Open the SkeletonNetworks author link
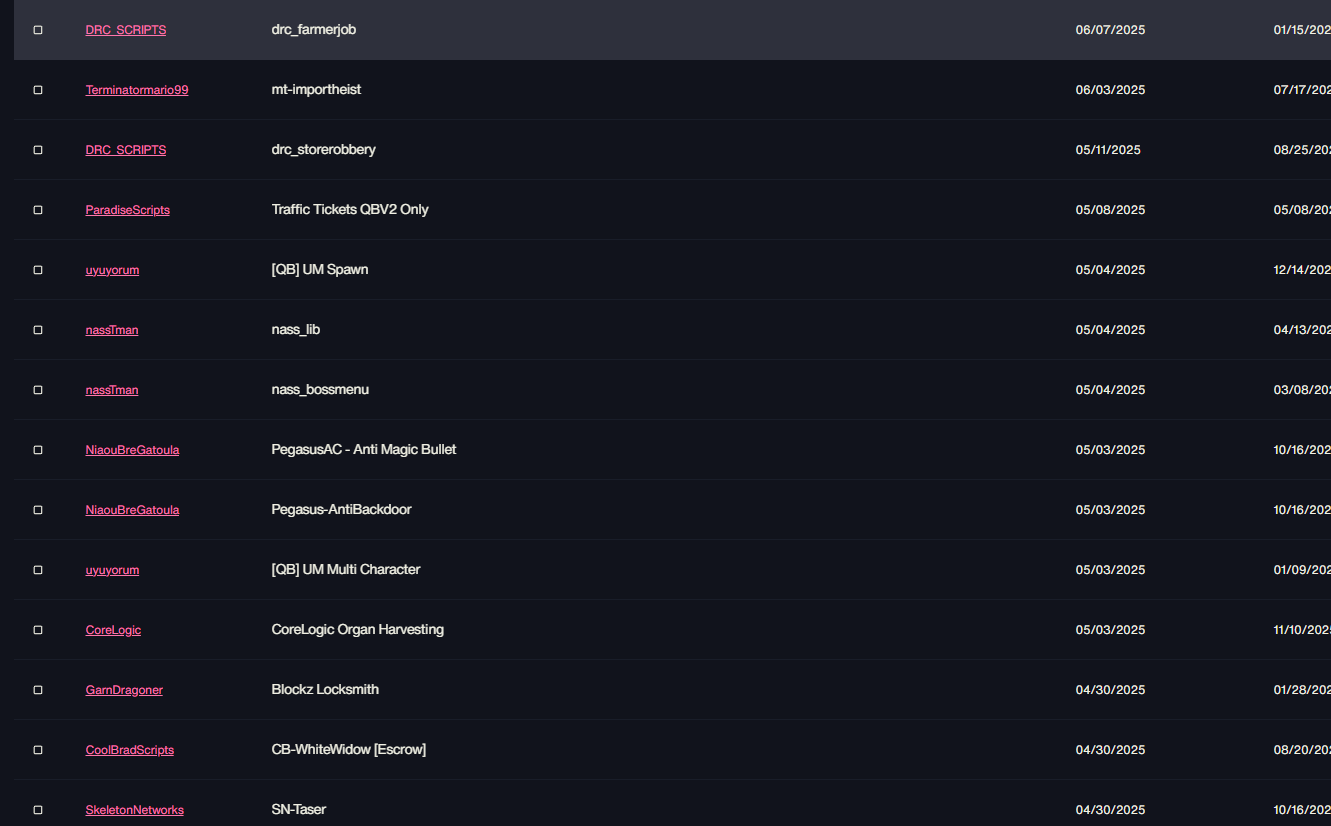Viewport: 1331px width, 826px height. 135,810
